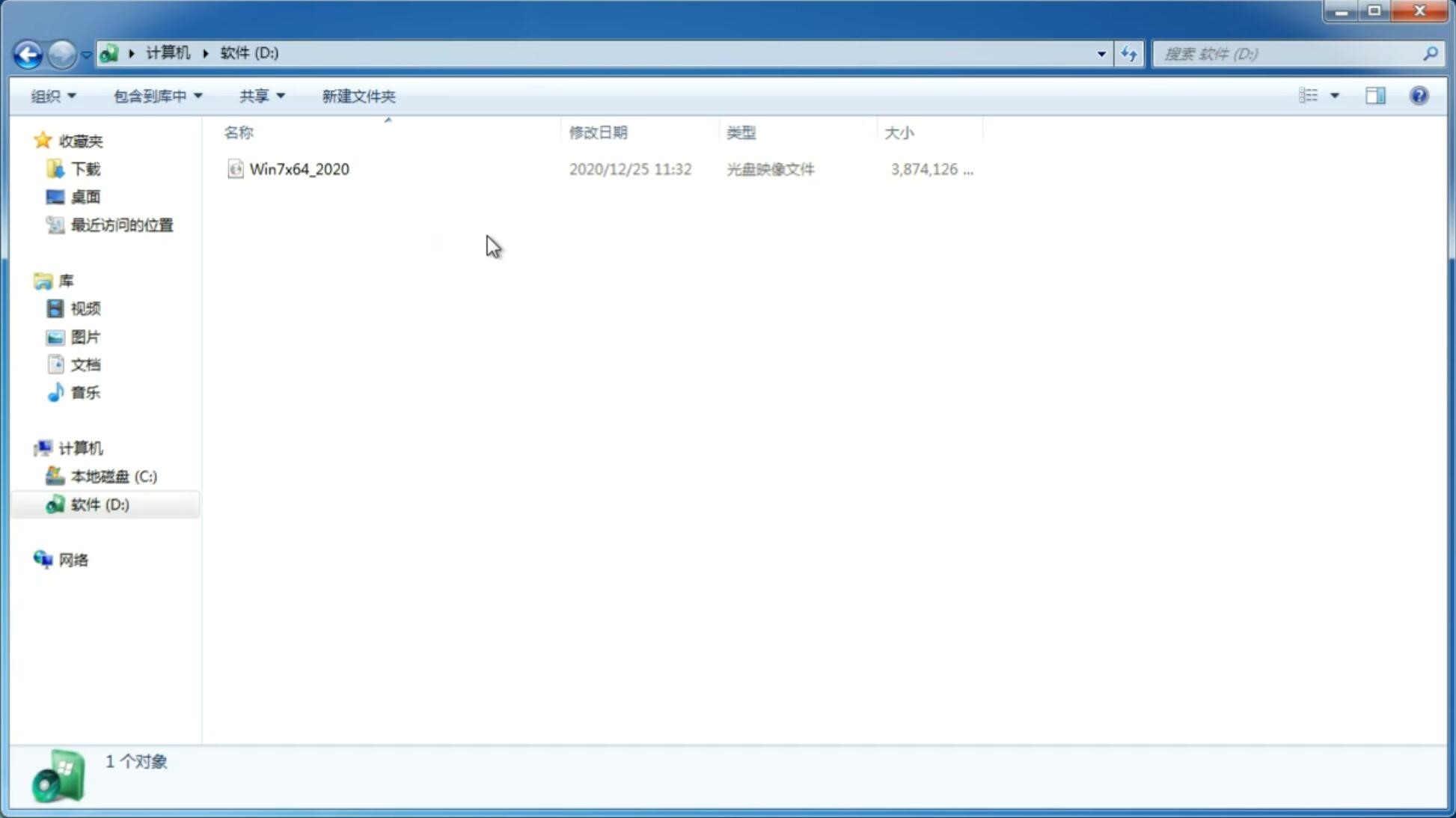1456x818 pixels.
Task: Open 桌面 shortcut in sidebar
Action: (x=85, y=197)
